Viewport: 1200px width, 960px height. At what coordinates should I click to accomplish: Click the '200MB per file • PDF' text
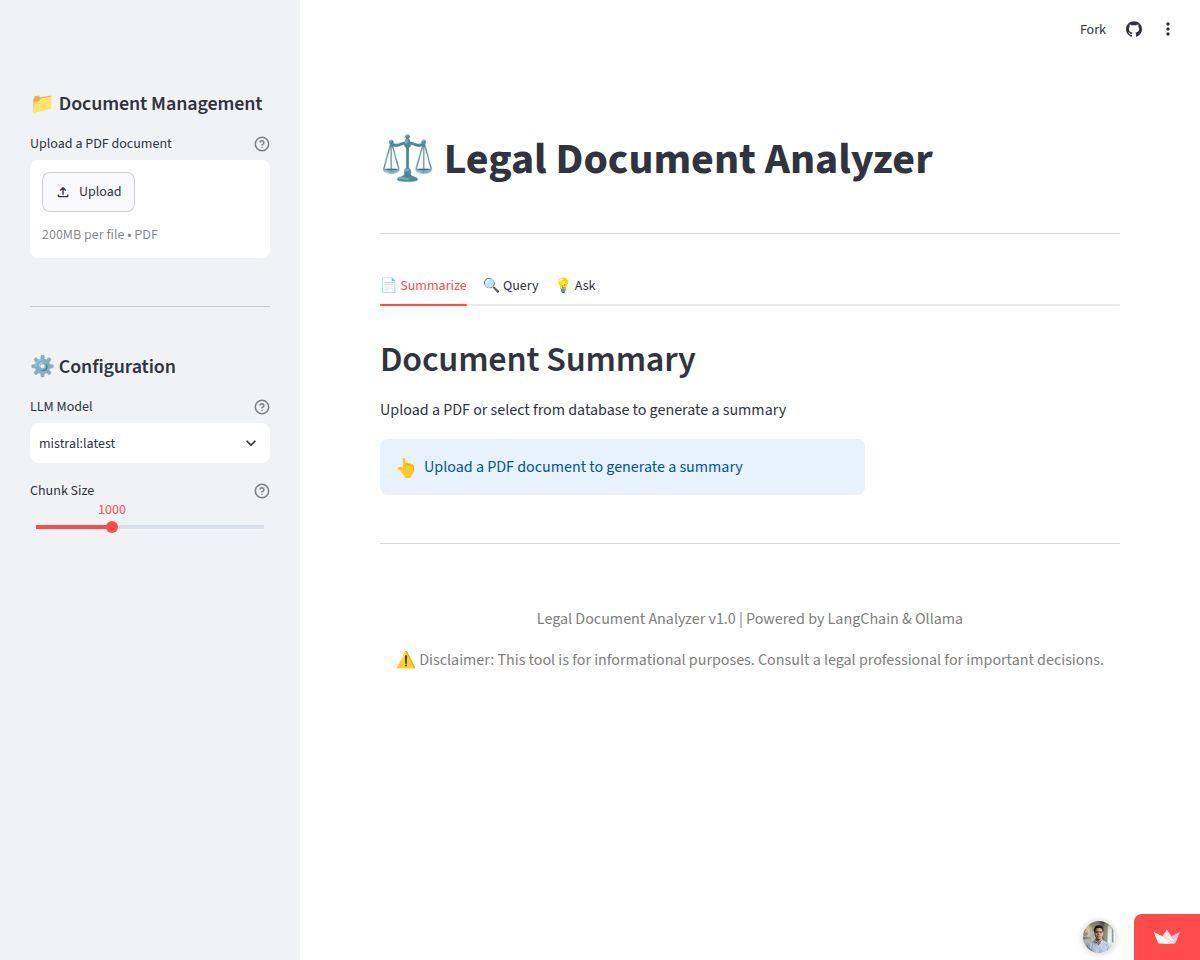(100, 235)
